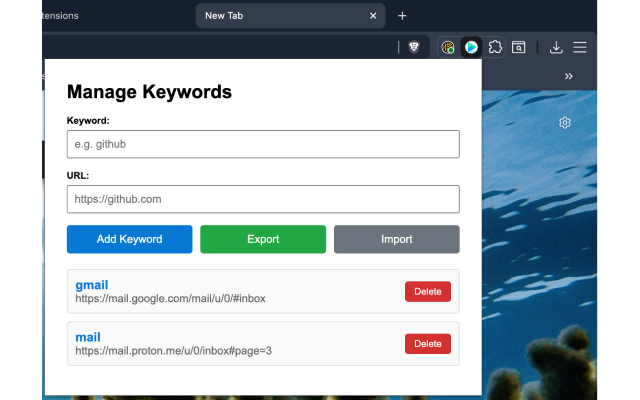Focus the Keyword input field

tap(263, 144)
